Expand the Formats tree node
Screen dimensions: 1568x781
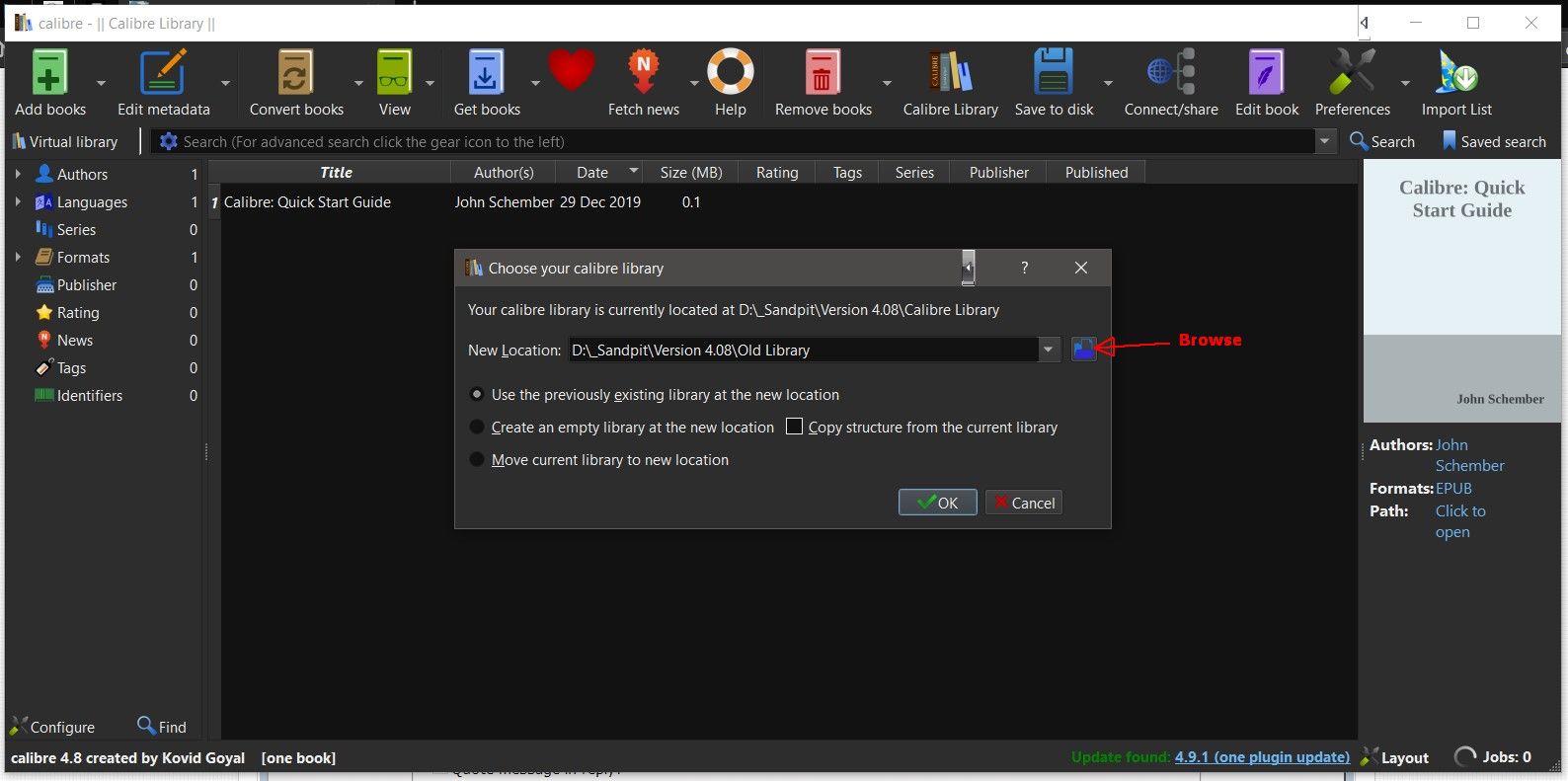[x=18, y=257]
